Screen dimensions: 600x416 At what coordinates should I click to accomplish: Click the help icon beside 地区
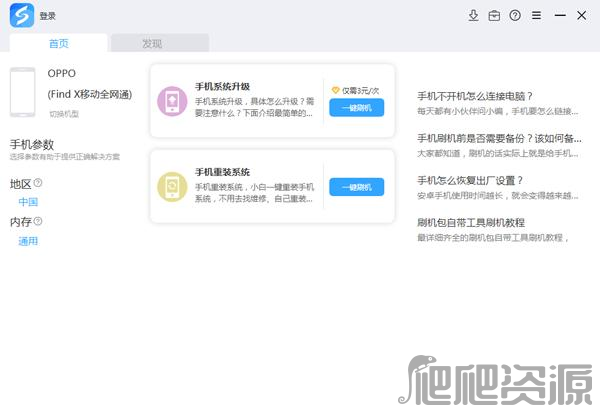(x=38, y=183)
